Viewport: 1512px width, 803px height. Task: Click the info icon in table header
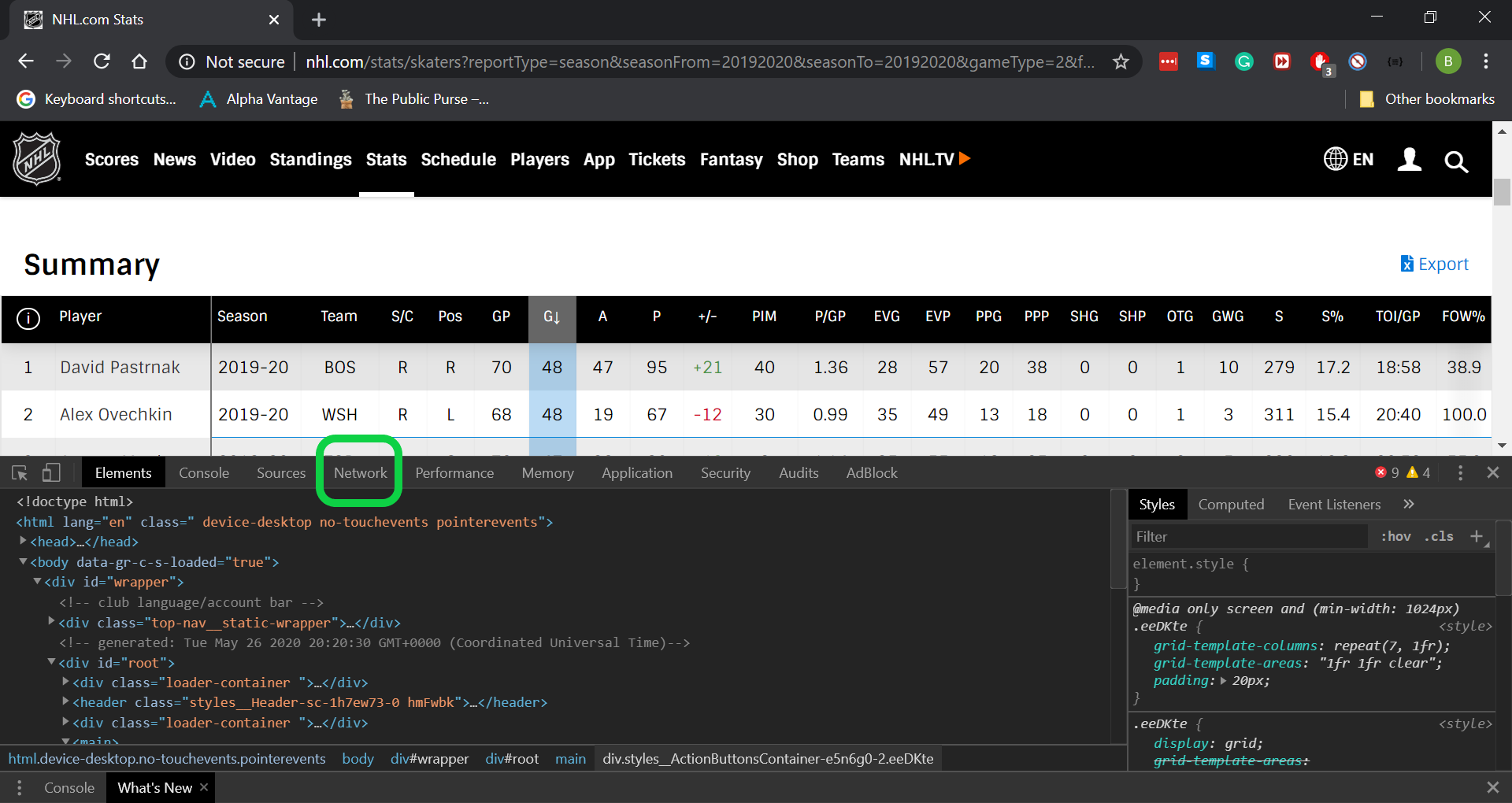(28, 318)
